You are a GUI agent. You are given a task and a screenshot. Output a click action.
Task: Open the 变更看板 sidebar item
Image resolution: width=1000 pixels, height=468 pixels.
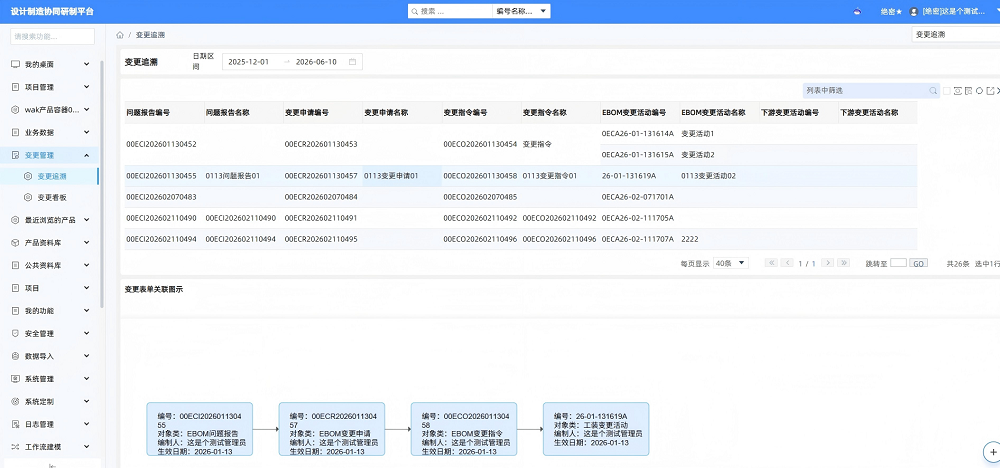[x=50, y=198]
